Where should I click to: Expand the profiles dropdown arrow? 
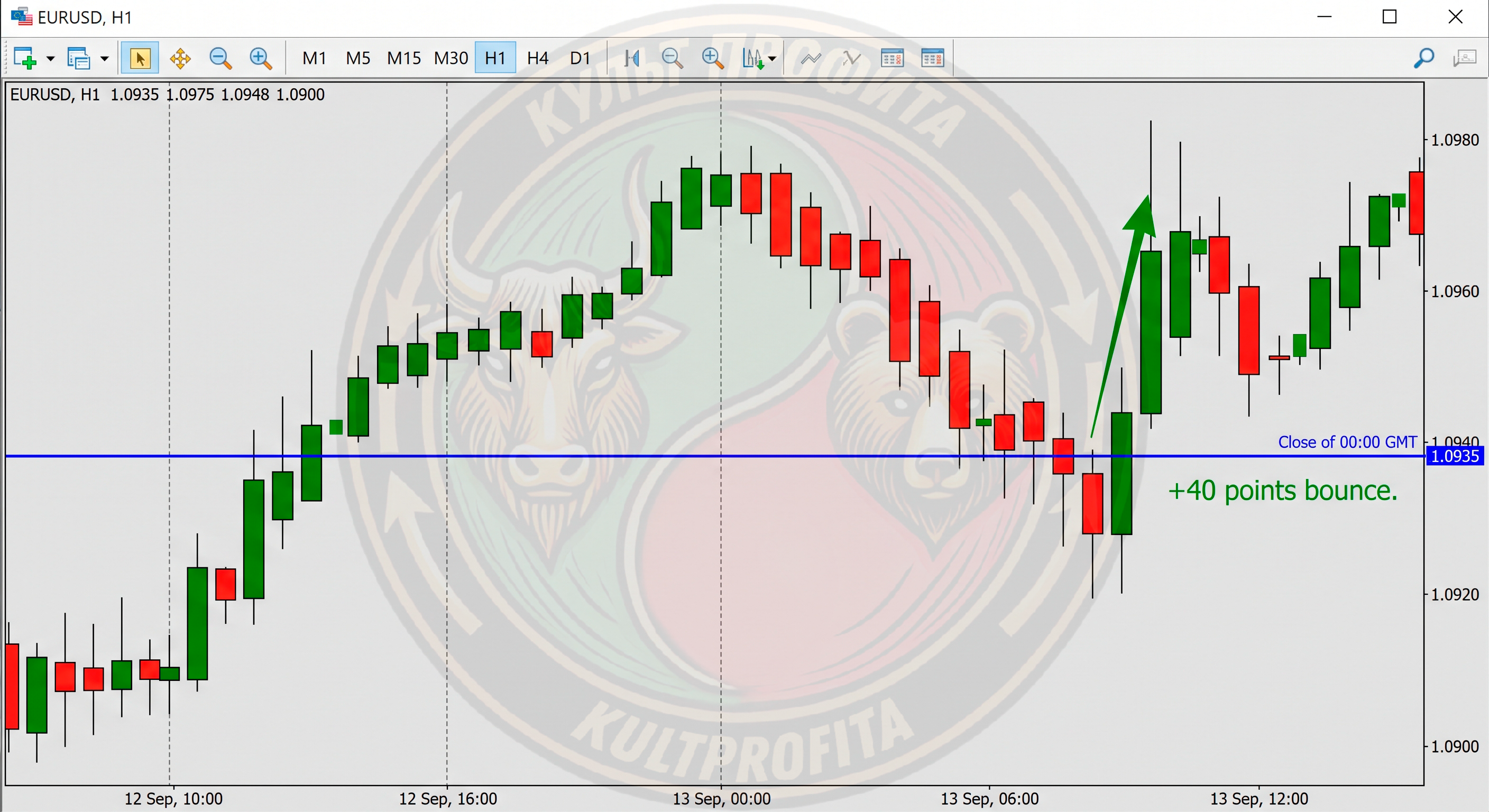105,58
